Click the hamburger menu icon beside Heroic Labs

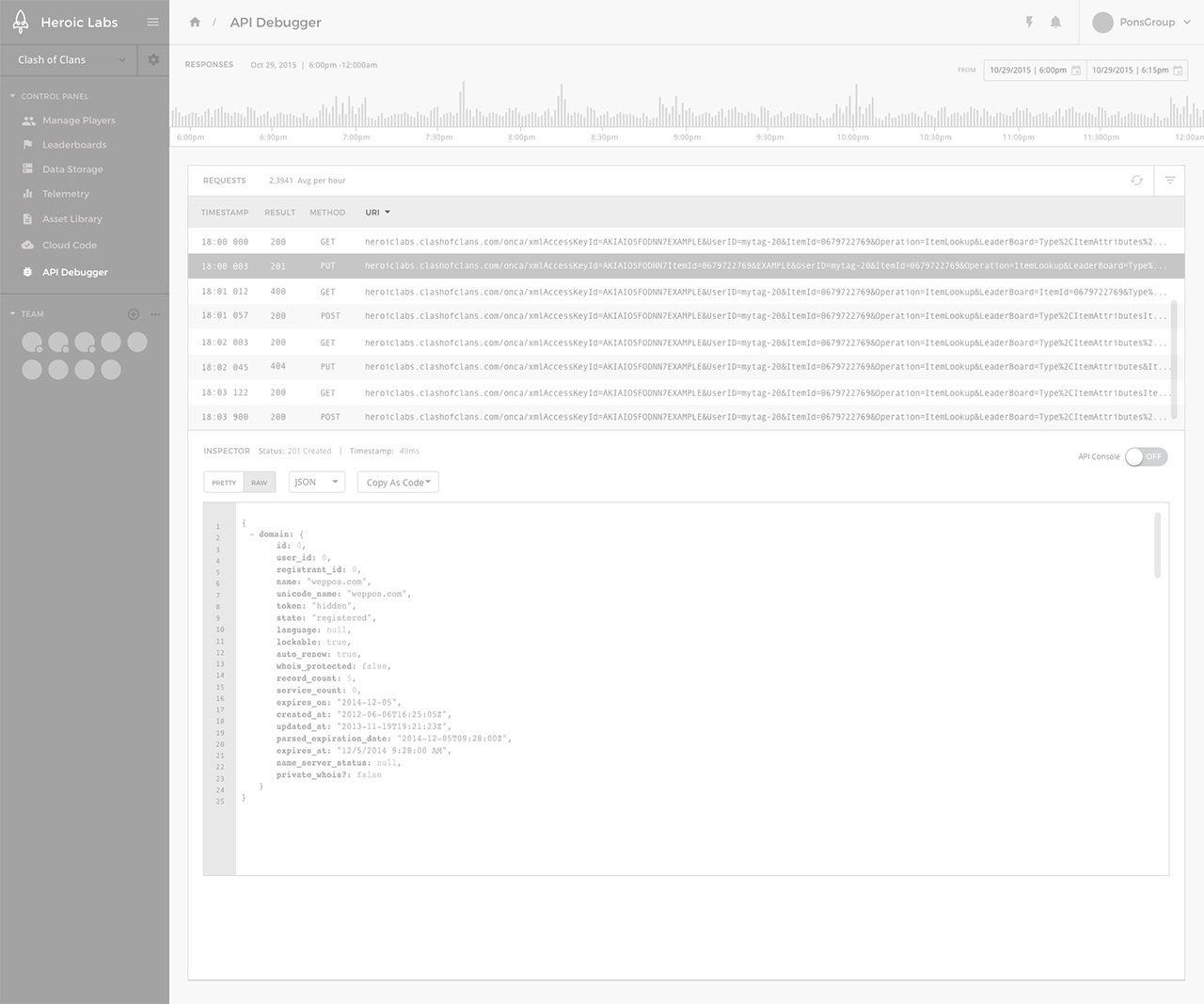pyautogui.click(x=152, y=23)
